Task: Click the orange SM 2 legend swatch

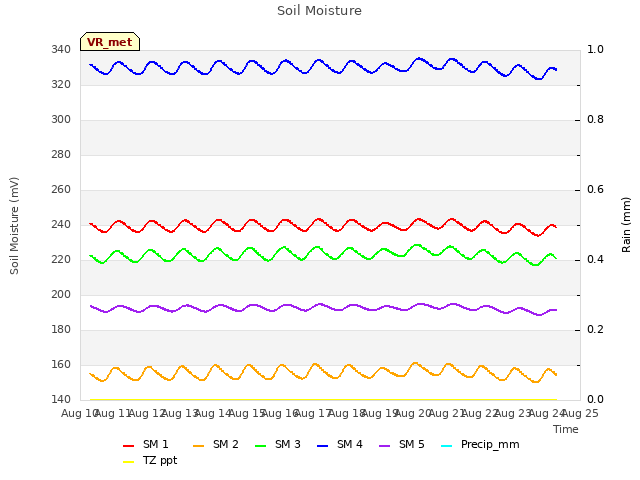Action: tap(199, 446)
